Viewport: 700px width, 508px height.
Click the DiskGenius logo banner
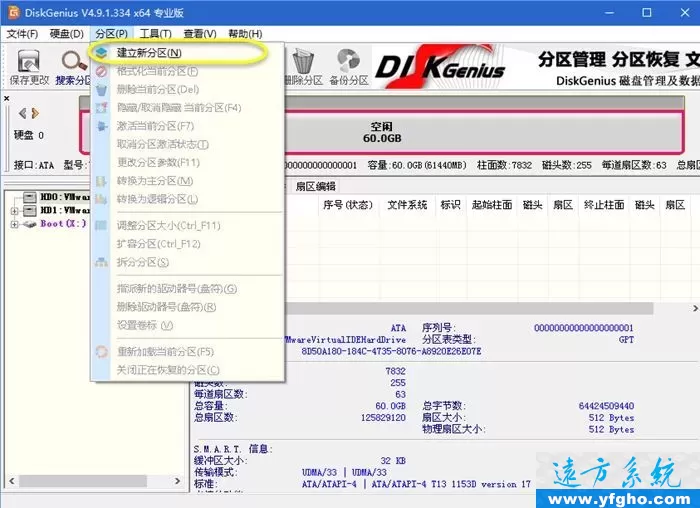point(441,67)
